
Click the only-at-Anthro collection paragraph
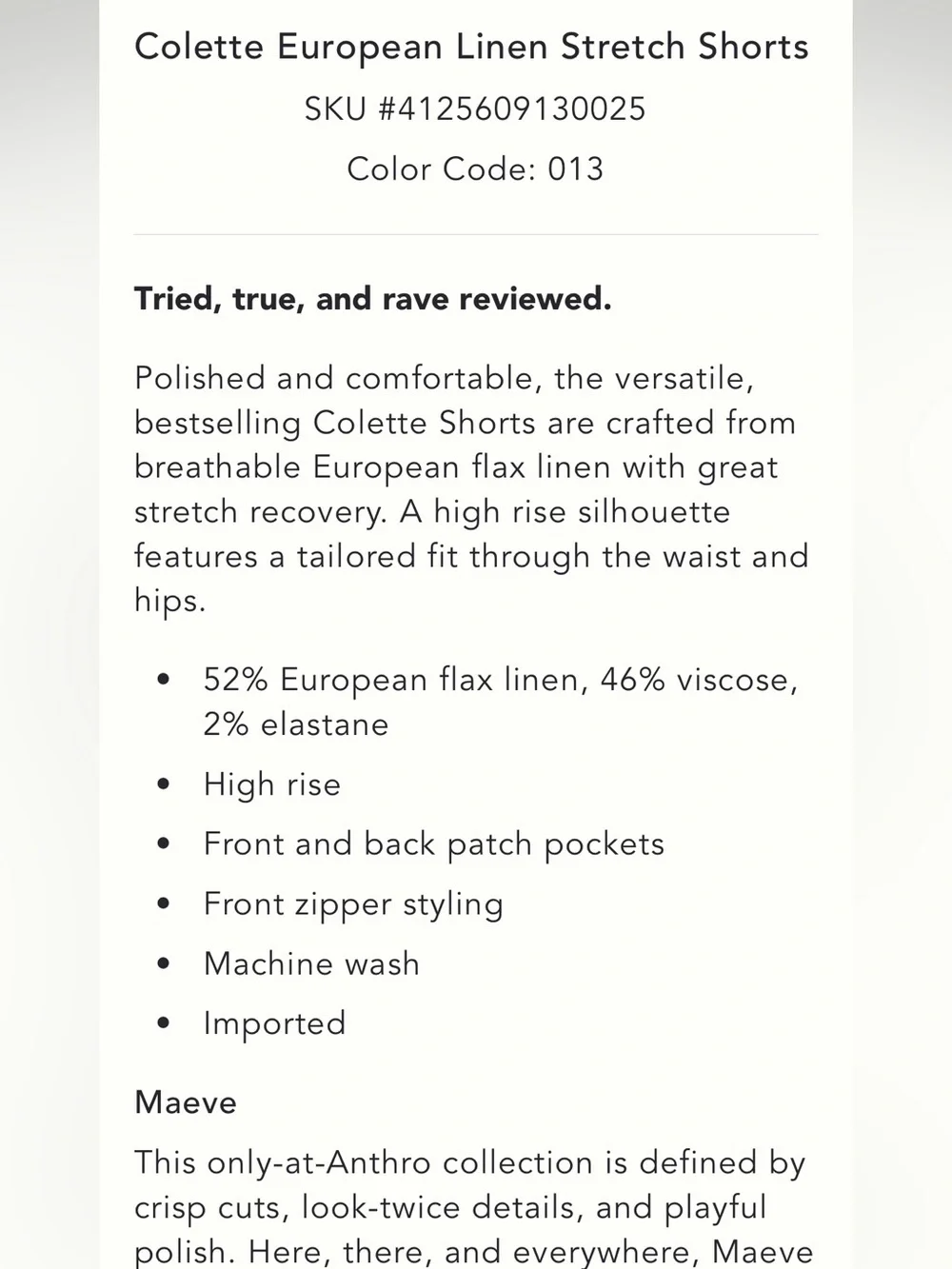(473, 1206)
